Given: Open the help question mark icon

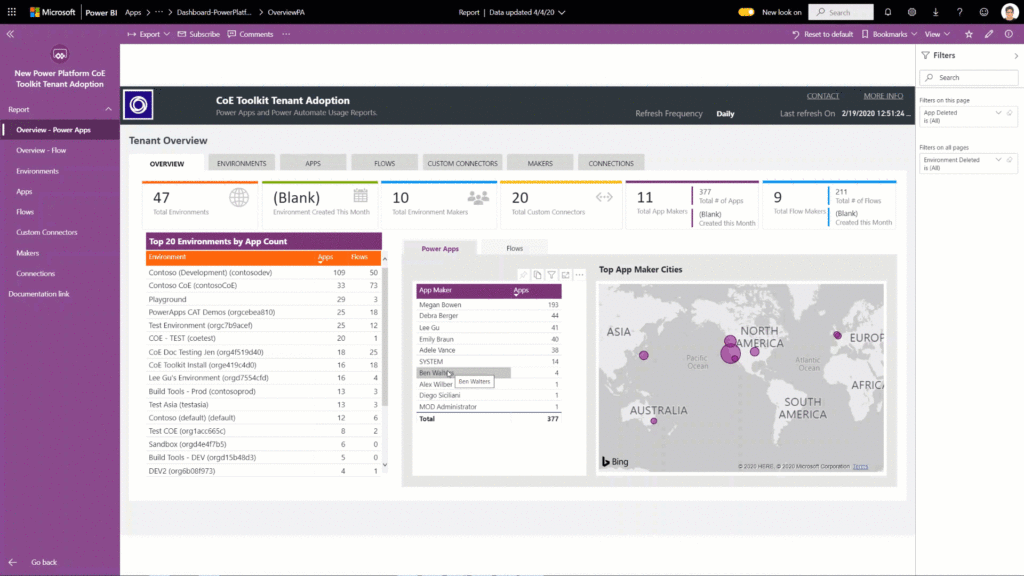Looking at the screenshot, I should coord(959,12).
